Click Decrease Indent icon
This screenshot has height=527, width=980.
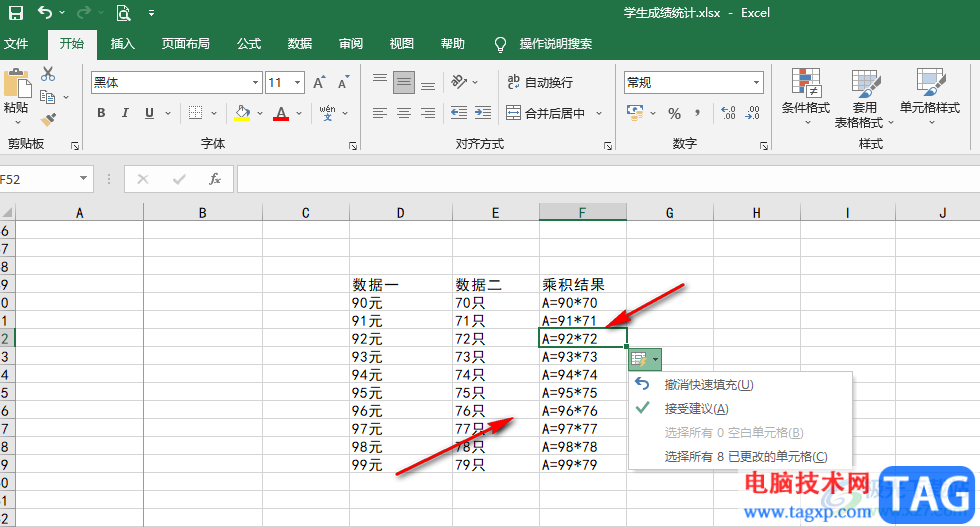459,113
